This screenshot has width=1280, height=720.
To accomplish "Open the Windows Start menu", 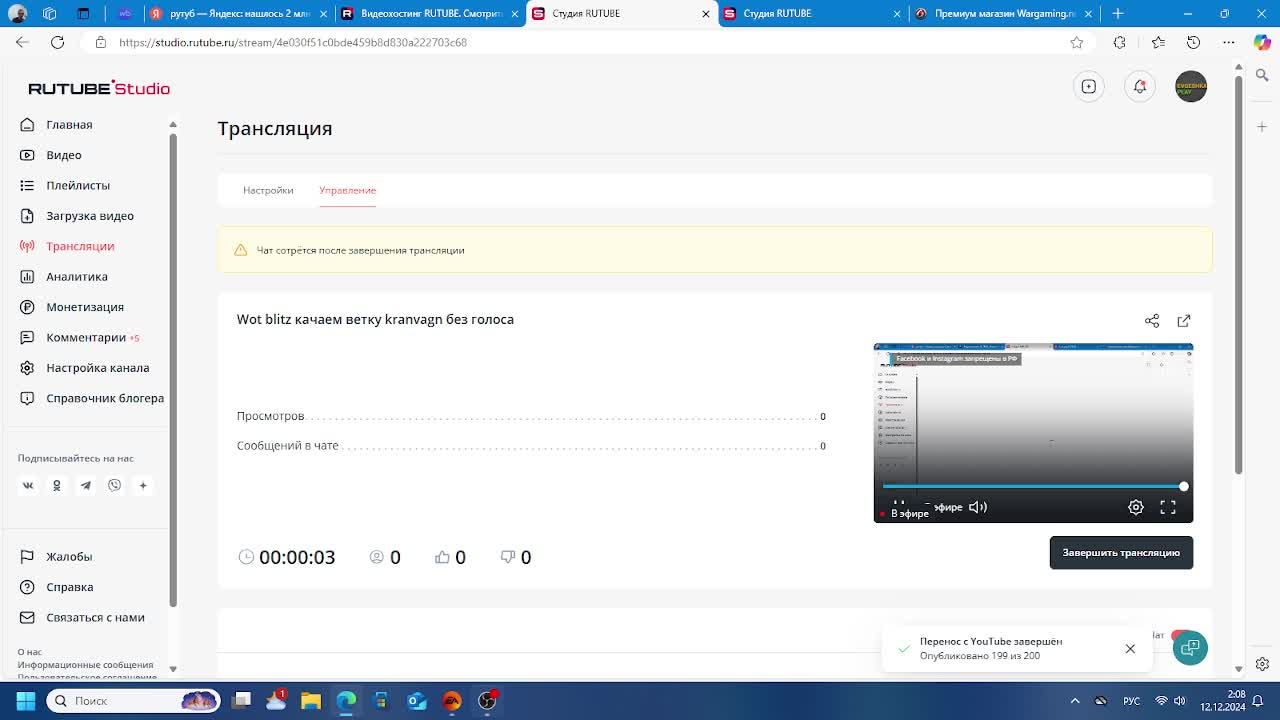I will pyautogui.click(x=25, y=701).
